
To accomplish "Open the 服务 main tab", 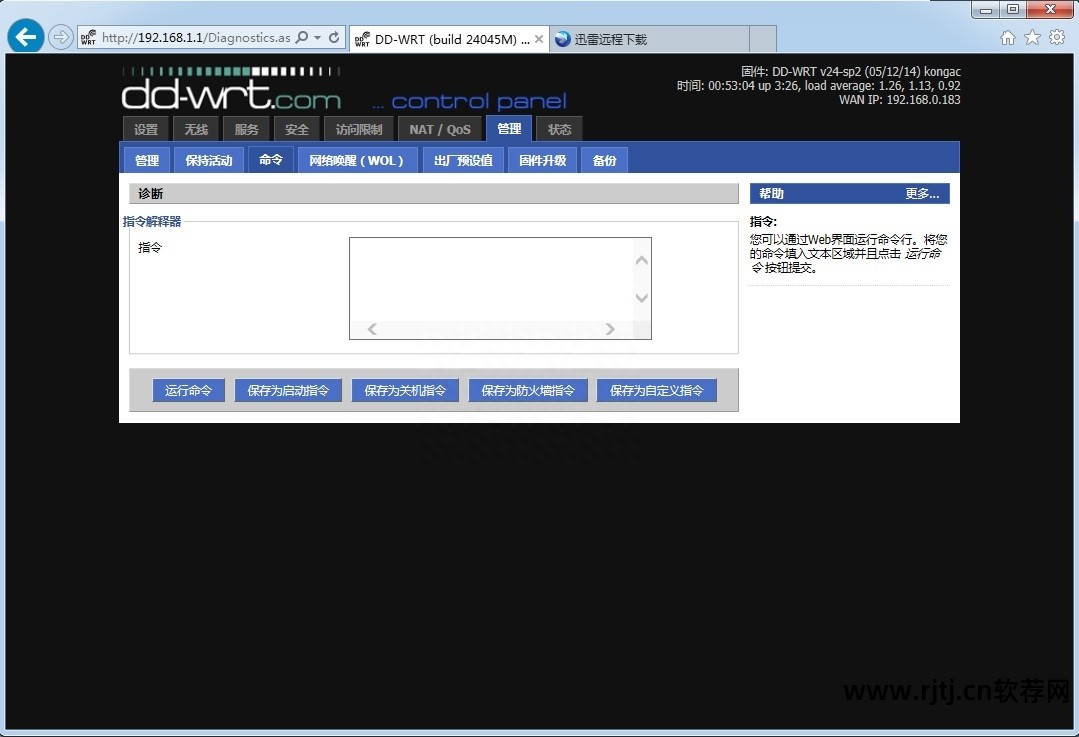I will (x=246, y=129).
